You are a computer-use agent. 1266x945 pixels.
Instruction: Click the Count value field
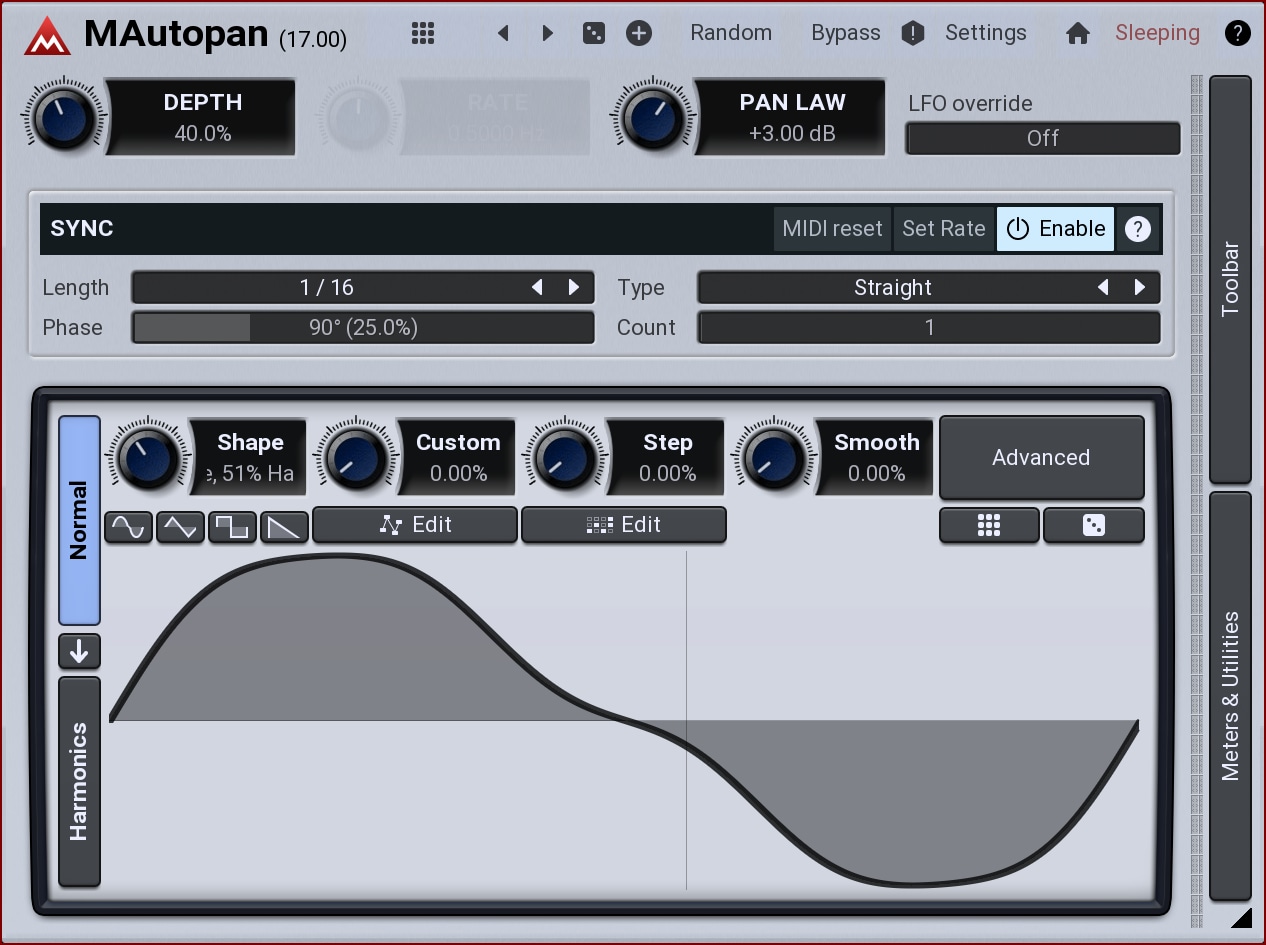(x=928, y=328)
